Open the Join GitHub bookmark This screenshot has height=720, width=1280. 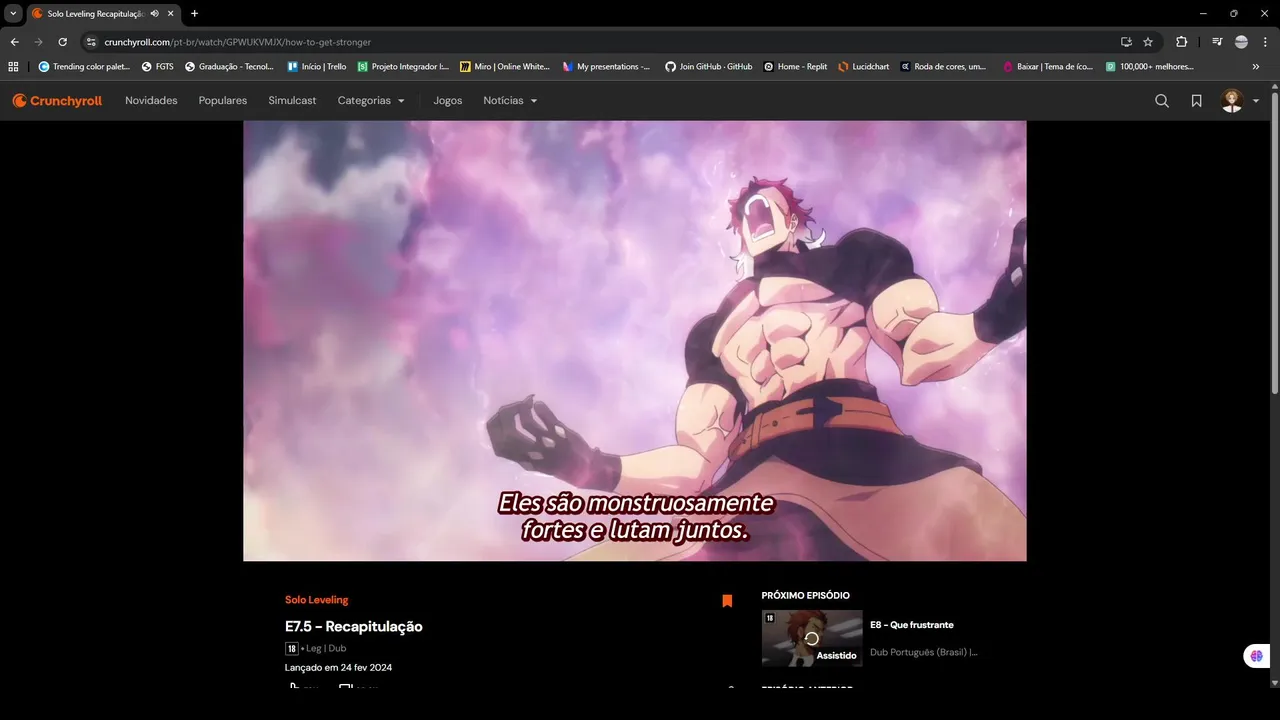click(x=708, y=66)
